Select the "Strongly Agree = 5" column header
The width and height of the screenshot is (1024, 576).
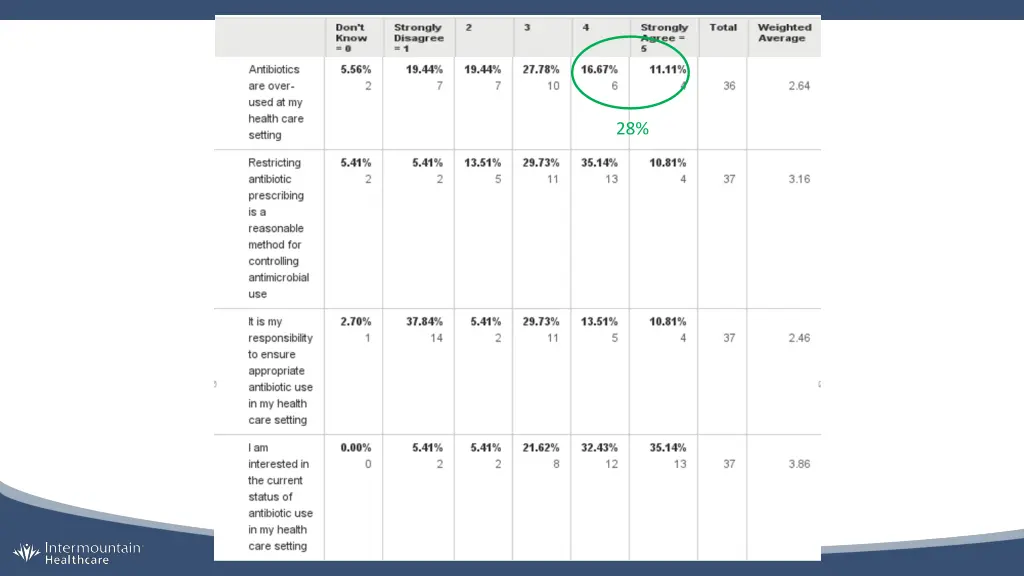[x=664, y=38]
